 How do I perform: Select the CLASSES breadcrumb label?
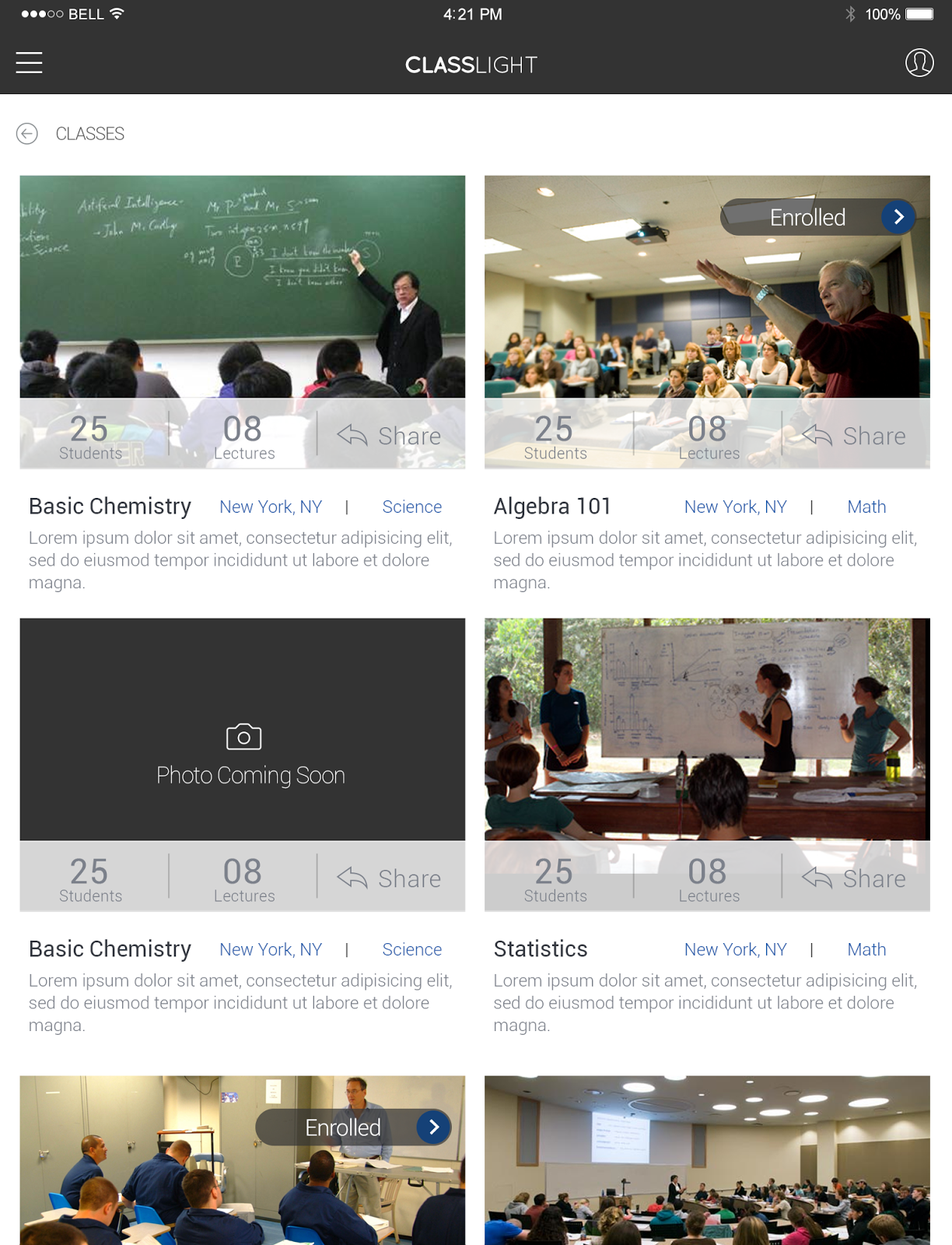click(x=90, y=134)
